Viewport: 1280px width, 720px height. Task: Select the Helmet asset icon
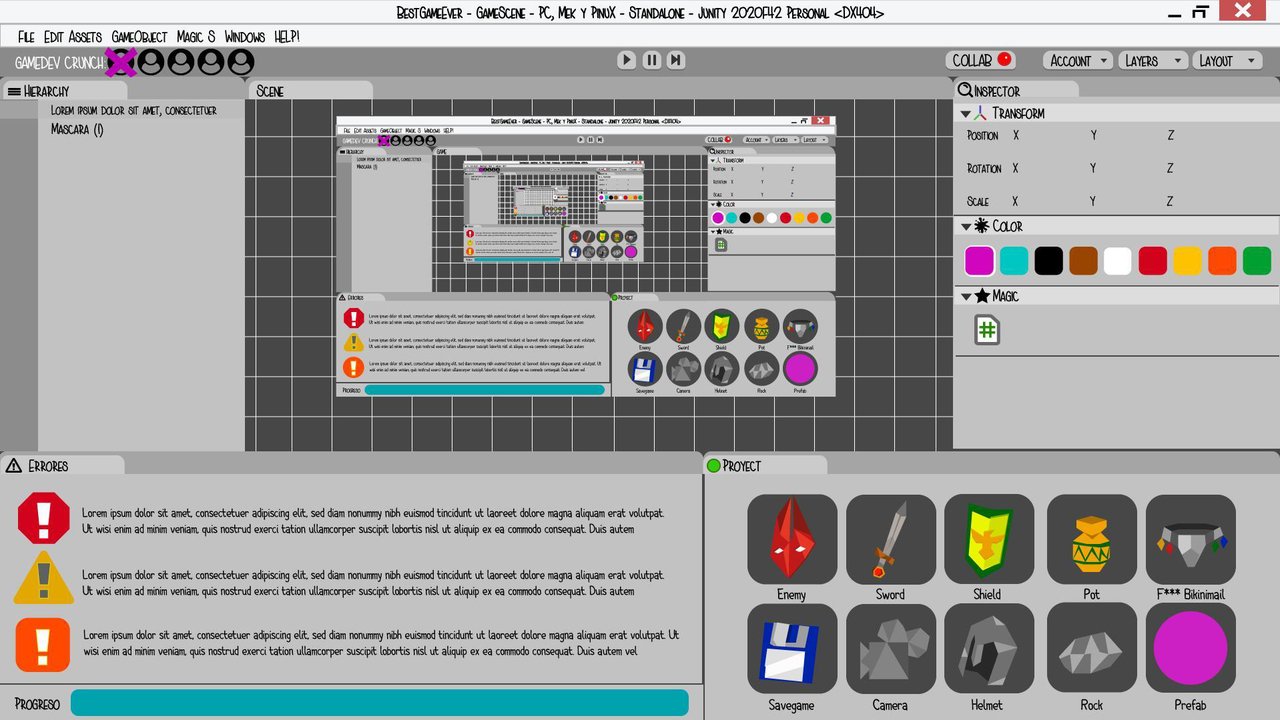[x=989, y=648]
